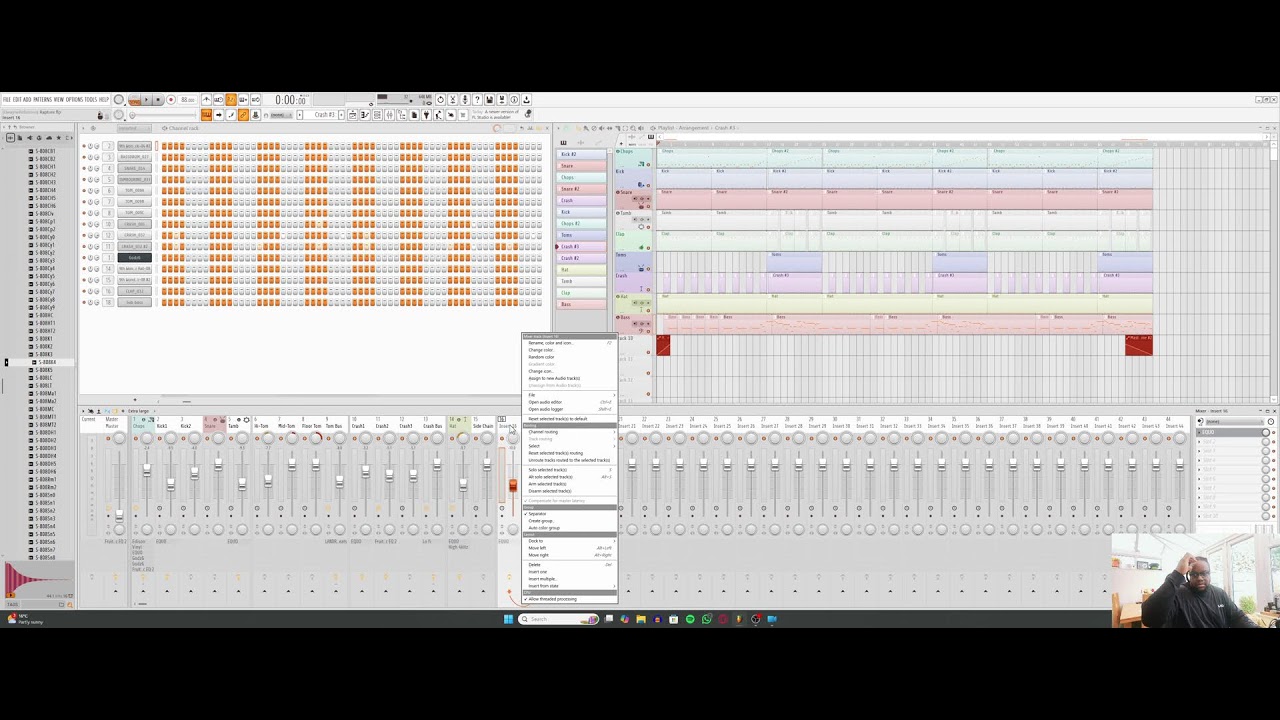This screenshot has height=720, width=1280.
Task: Select 'Kick #2' pattern in the picker
Action: tap(581, 154)
